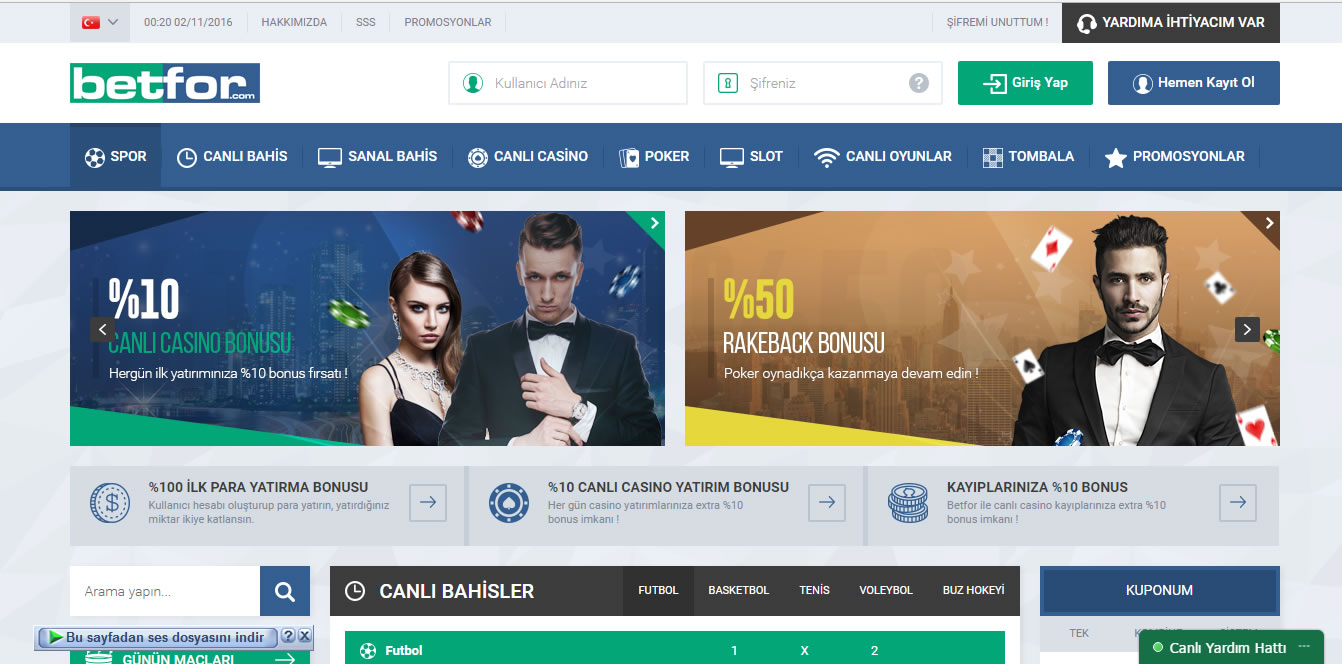Focus the Şifreniz password field
Image resolution: width=1342 pixels, height=664 pixels.
(x=823, y=83)
